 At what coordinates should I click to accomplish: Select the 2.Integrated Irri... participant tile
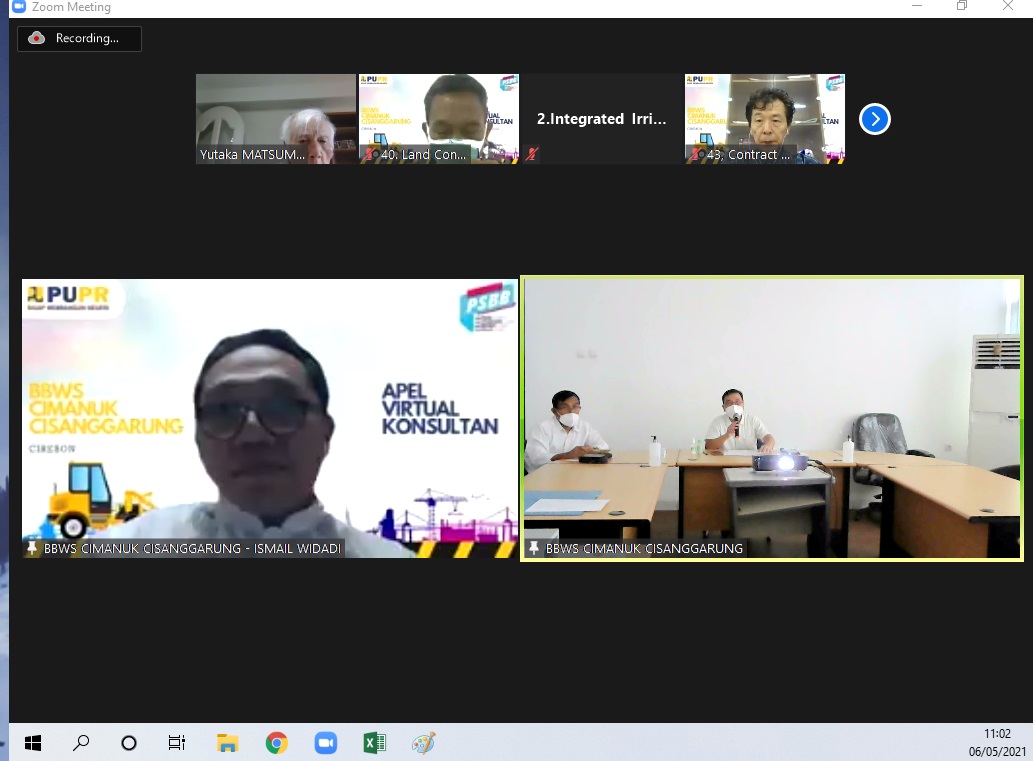(x=601, y=119)
